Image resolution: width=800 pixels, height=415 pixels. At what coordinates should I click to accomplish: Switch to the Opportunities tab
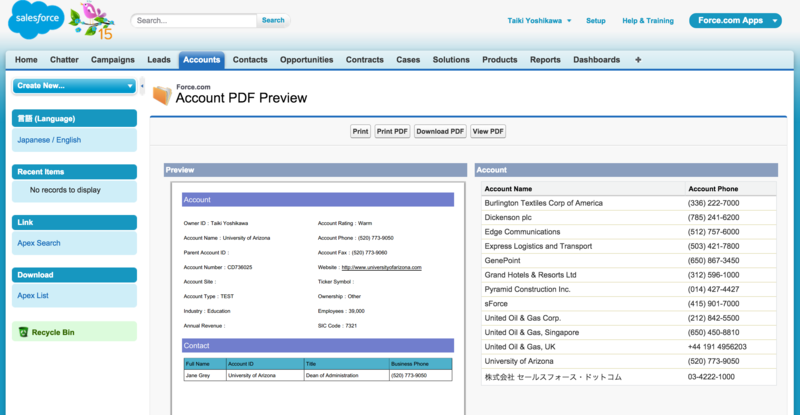click(306, 60)
